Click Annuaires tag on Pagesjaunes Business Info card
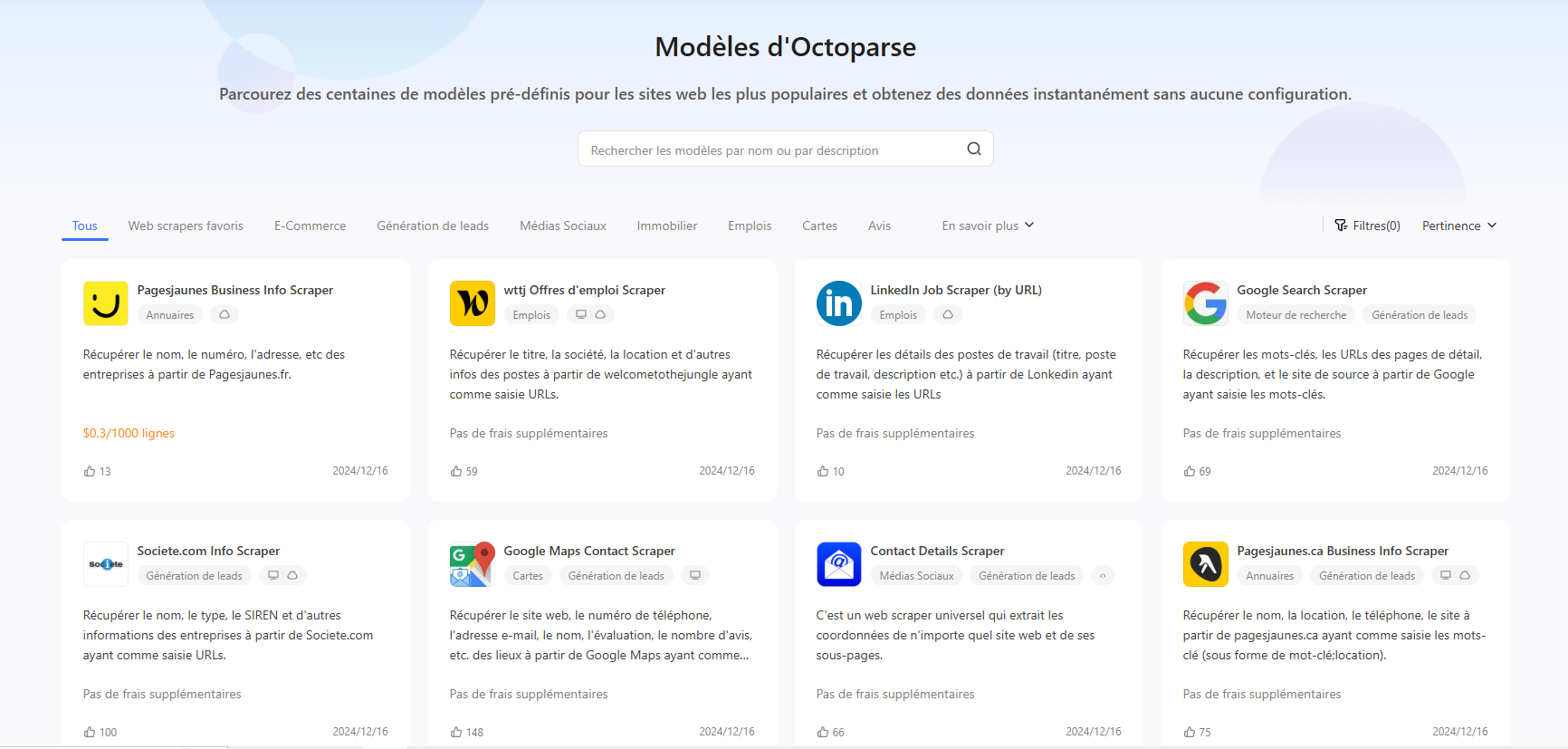1568x749 pixels. click(170, 314)
